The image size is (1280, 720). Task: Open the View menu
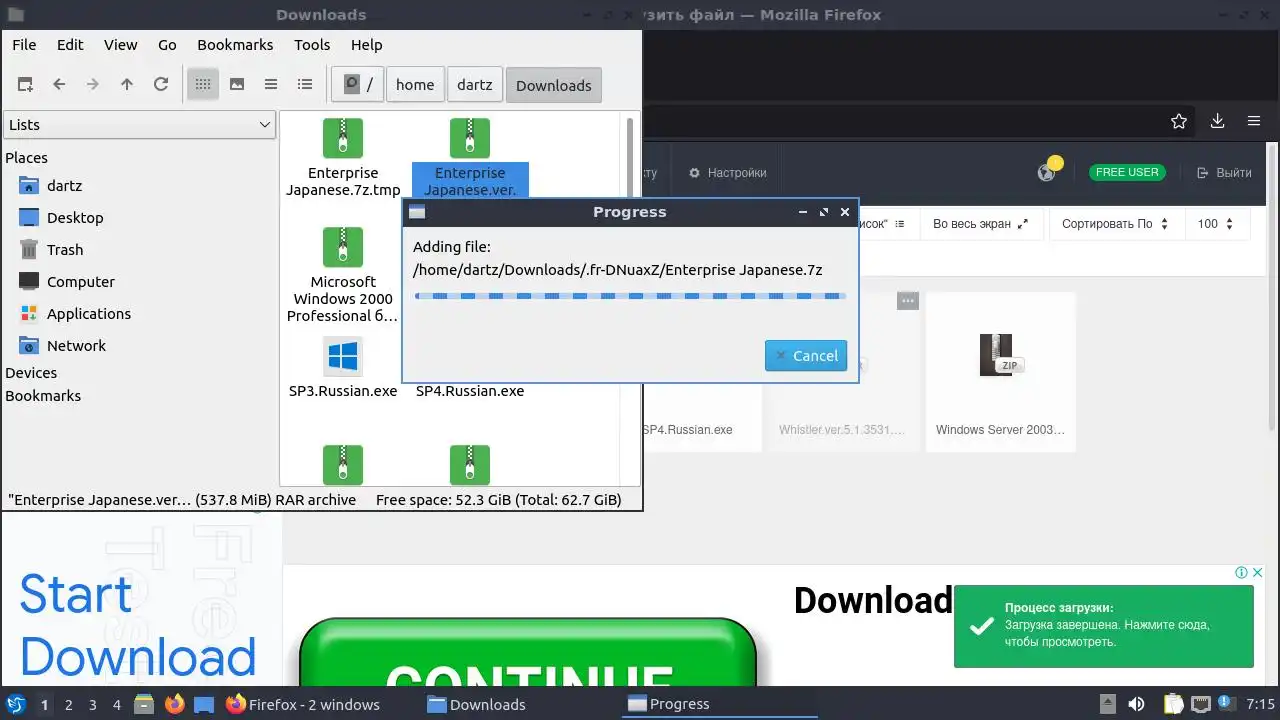(121, 44)
